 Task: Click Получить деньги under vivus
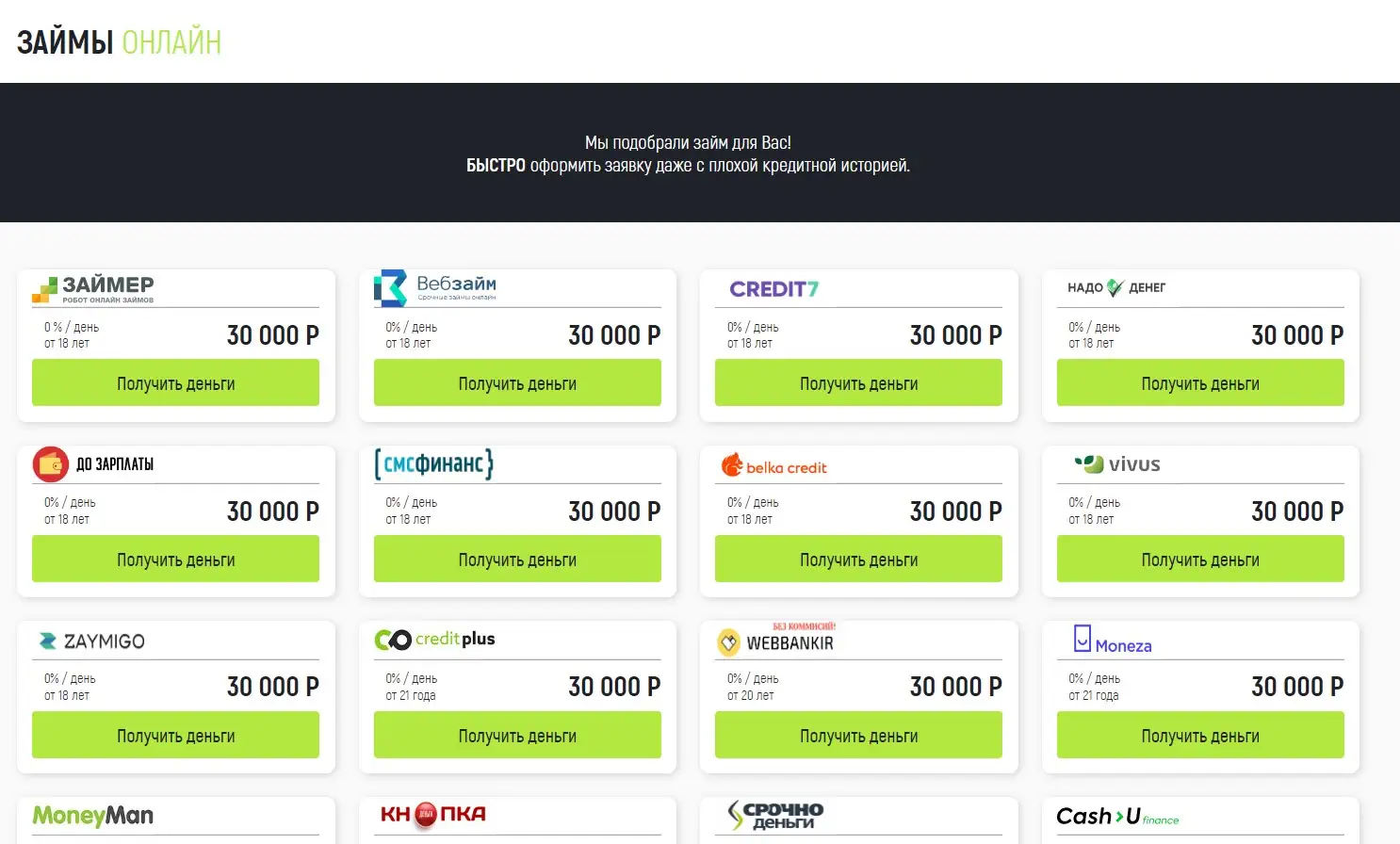1200,560
